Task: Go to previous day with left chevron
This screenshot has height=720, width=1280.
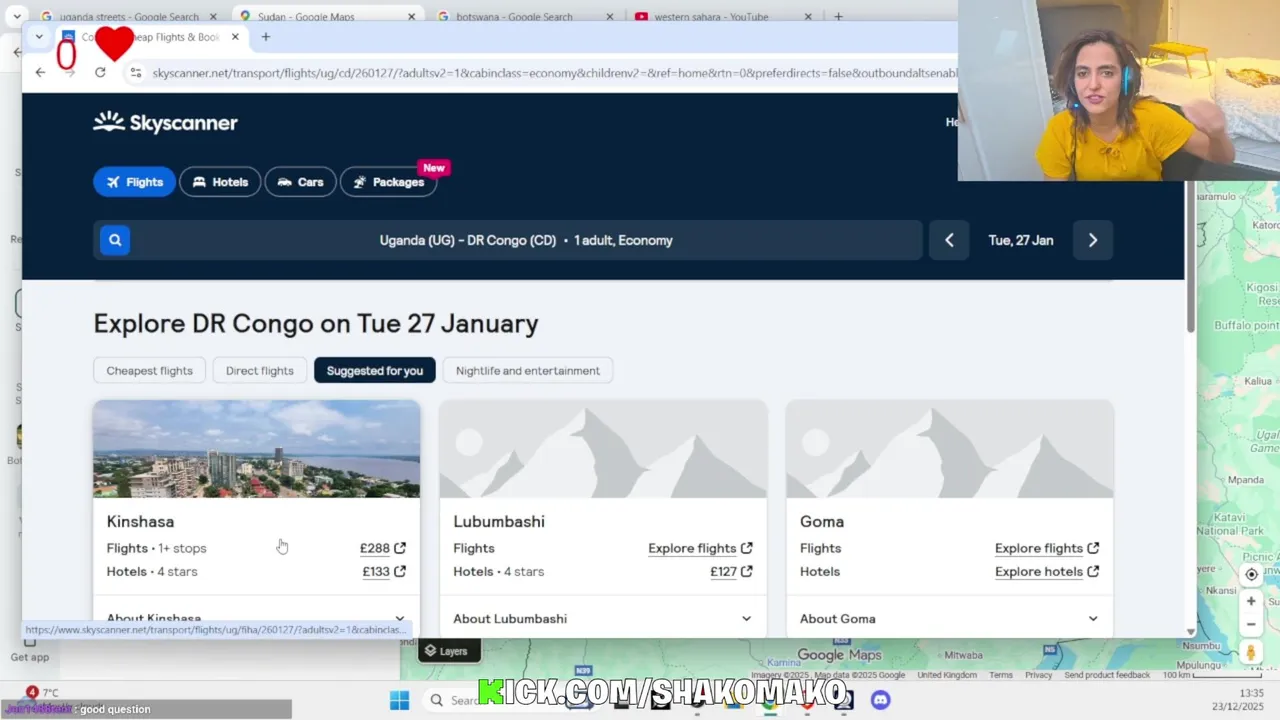Action: 949,240
